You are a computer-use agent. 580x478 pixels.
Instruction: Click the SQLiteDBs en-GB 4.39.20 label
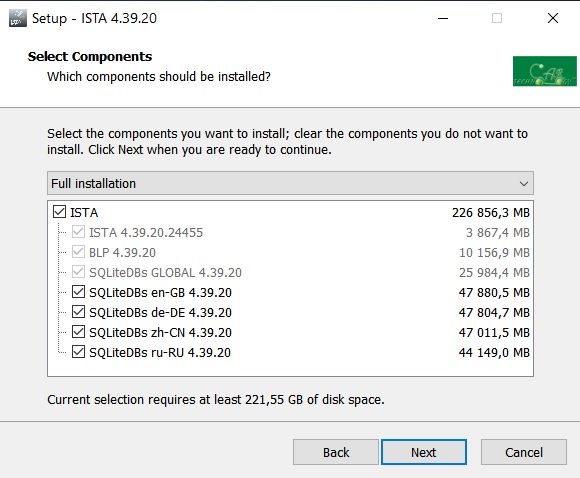coord(161,293)
